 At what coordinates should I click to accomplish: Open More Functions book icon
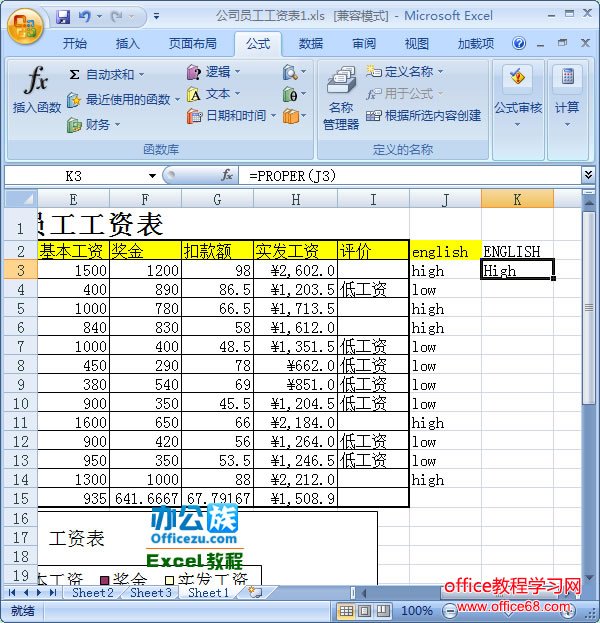[x=294, y=116]
